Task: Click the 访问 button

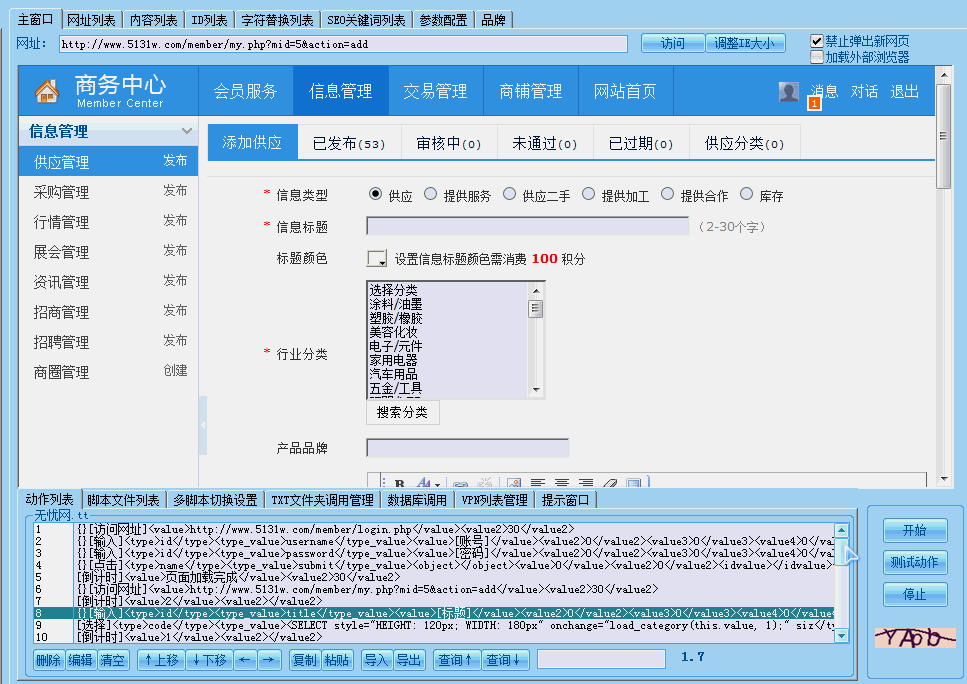Action: click(x=673, y=43)
